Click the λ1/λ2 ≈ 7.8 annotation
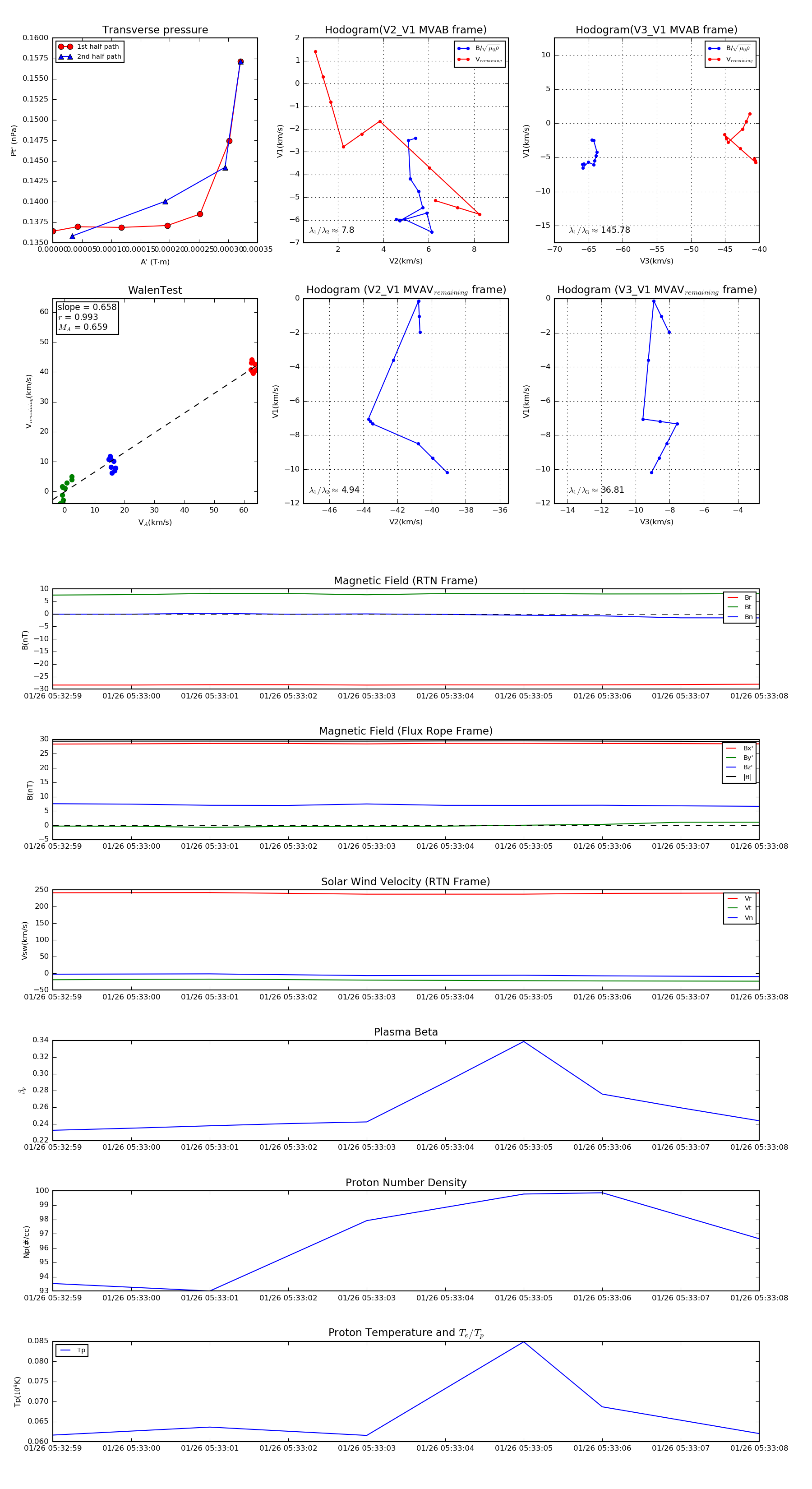Screen dimensions: 812x1489 (332, 230)
